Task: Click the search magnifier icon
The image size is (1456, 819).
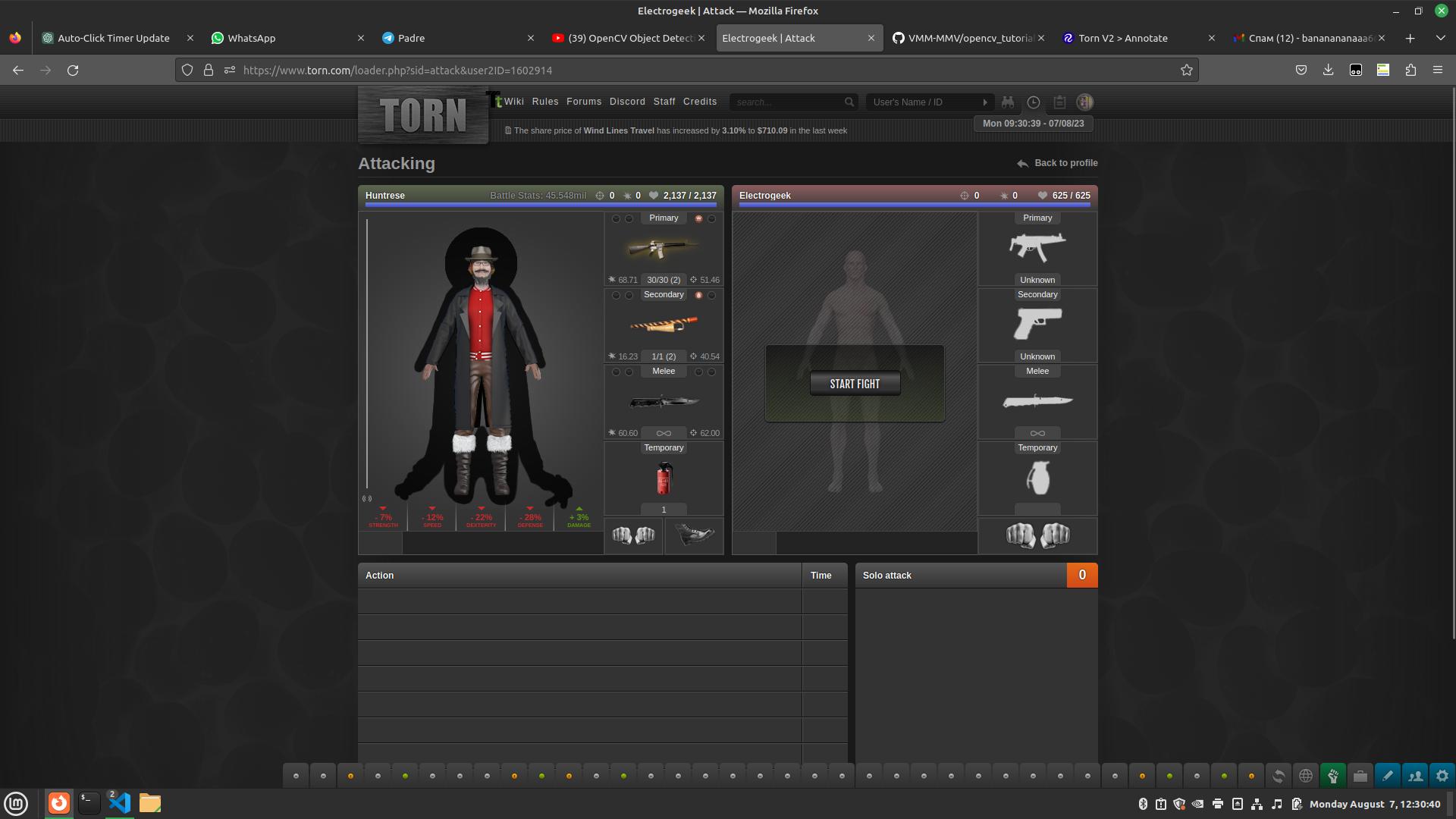Action: click(849, 102)
